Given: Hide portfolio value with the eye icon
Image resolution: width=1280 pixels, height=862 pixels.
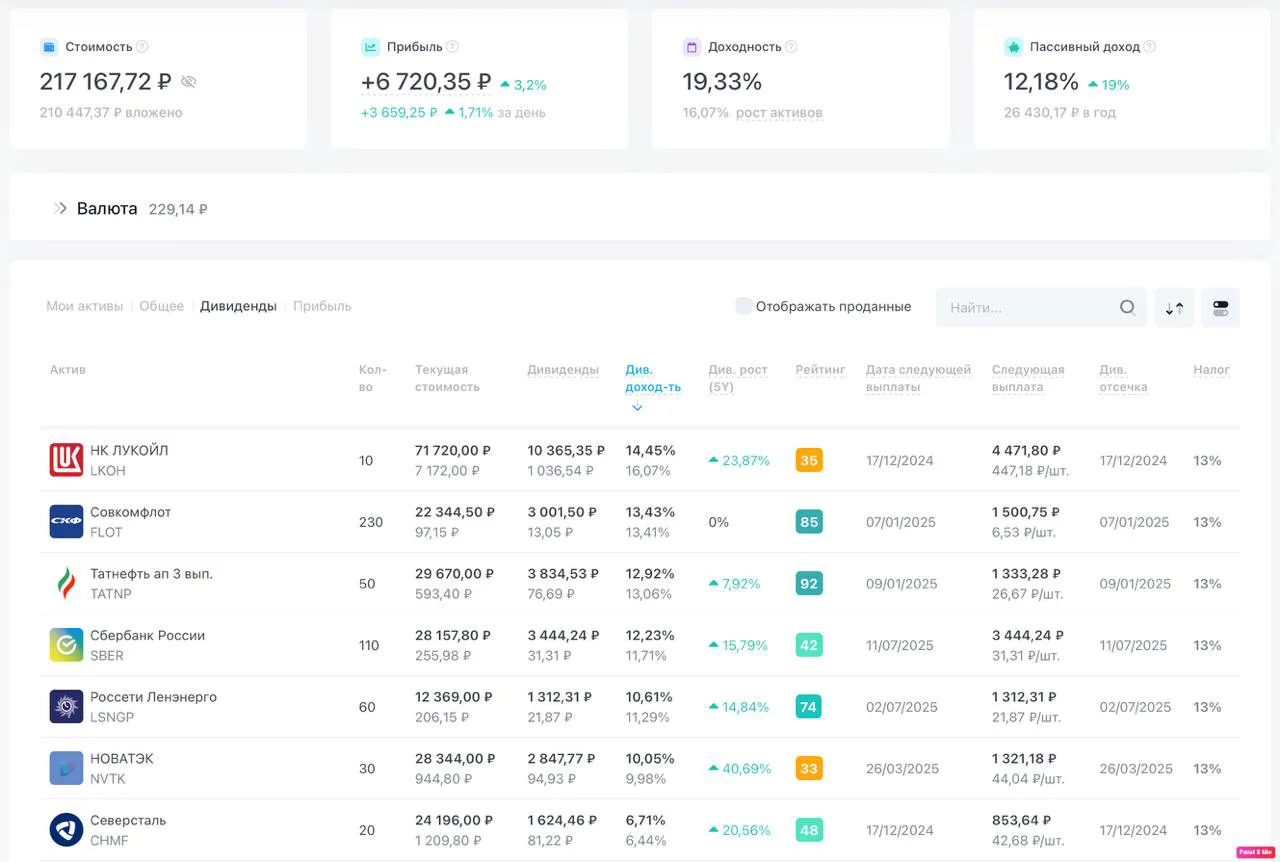Looking at the screenshot, I should [x=188, y=82].
